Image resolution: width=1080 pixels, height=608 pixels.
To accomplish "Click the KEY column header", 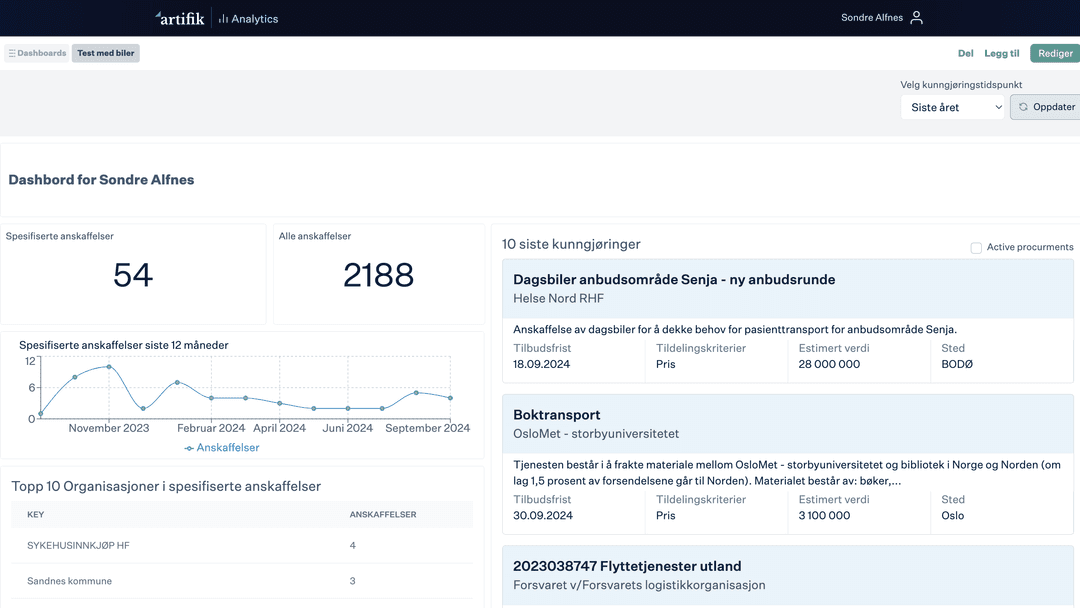I will 36,514.
